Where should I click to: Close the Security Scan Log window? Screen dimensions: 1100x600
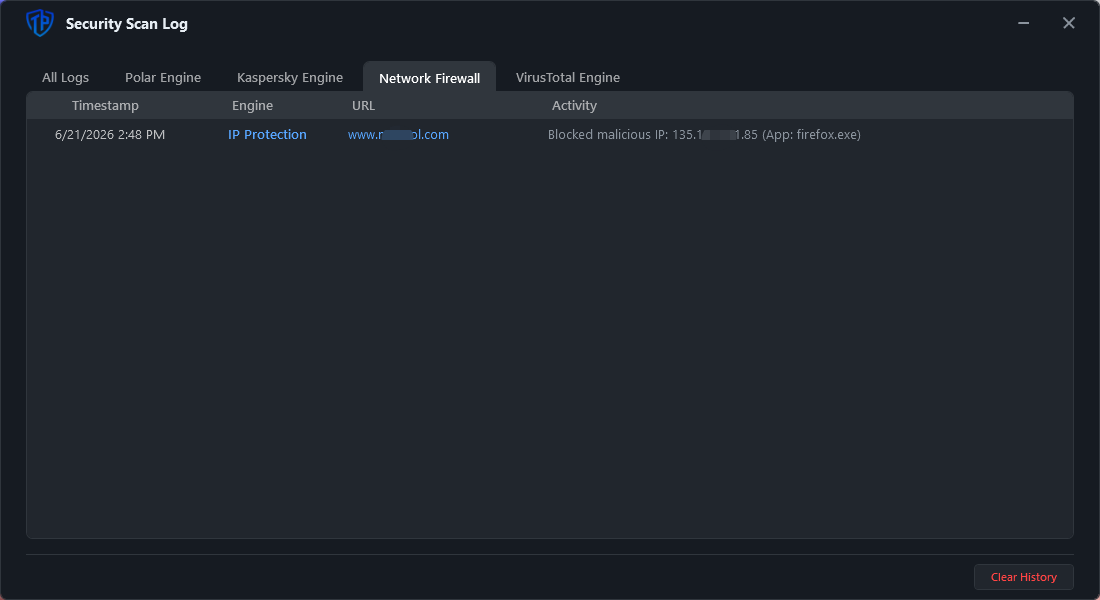click(1068, 23)
